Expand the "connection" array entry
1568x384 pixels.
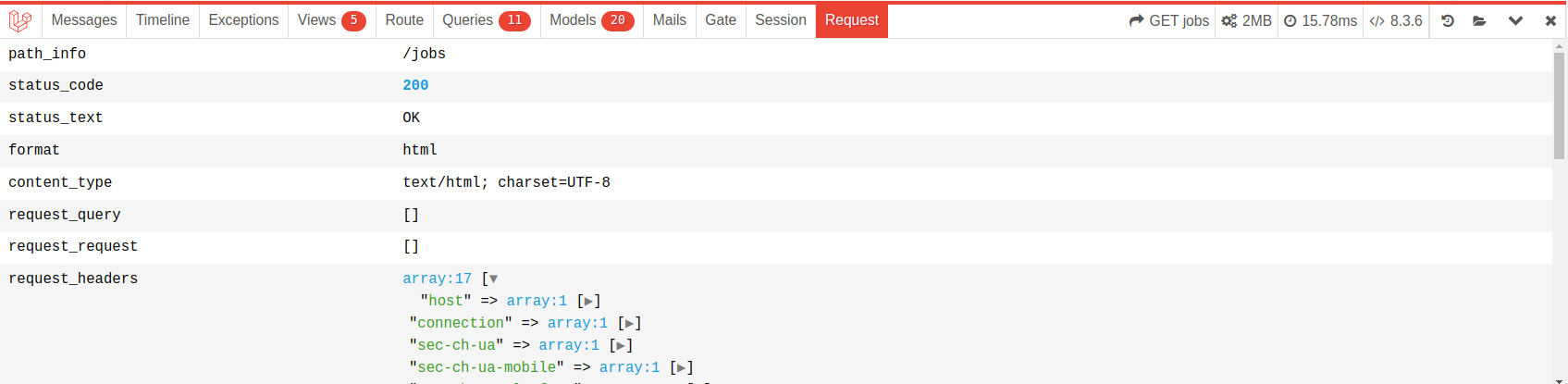coord(629,323)
